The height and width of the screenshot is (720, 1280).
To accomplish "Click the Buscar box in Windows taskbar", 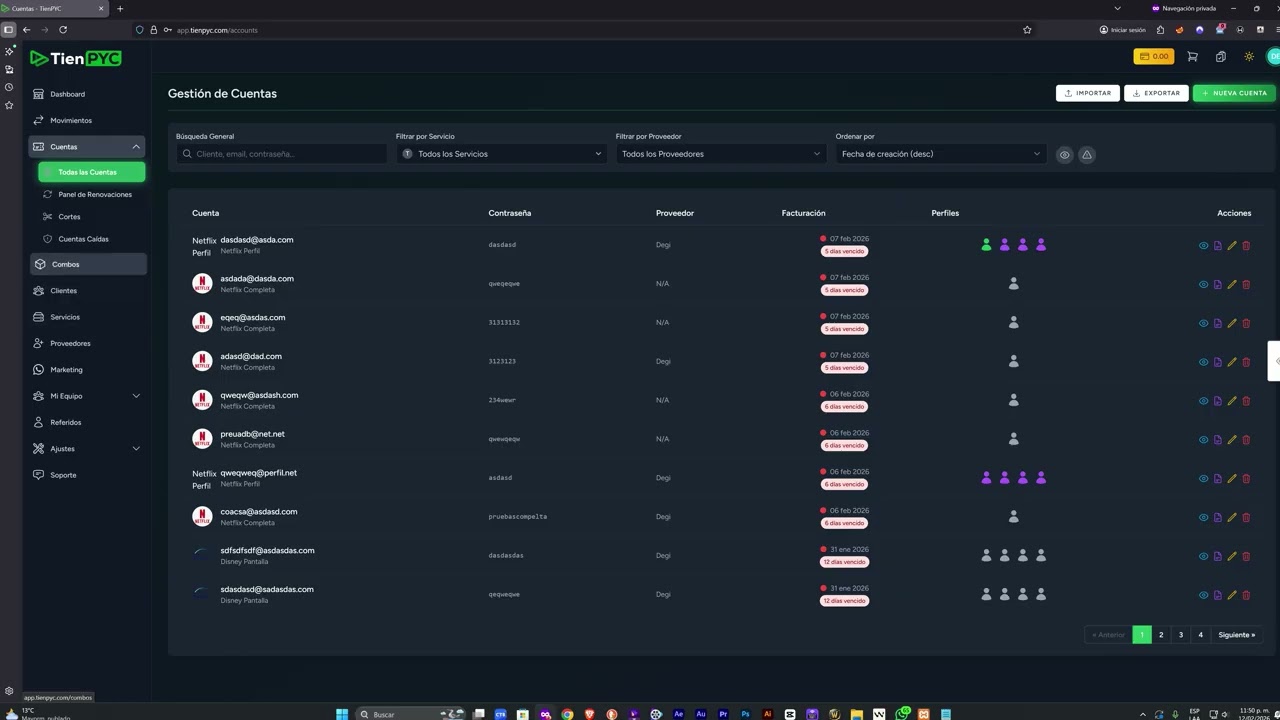I will [412, 714].
